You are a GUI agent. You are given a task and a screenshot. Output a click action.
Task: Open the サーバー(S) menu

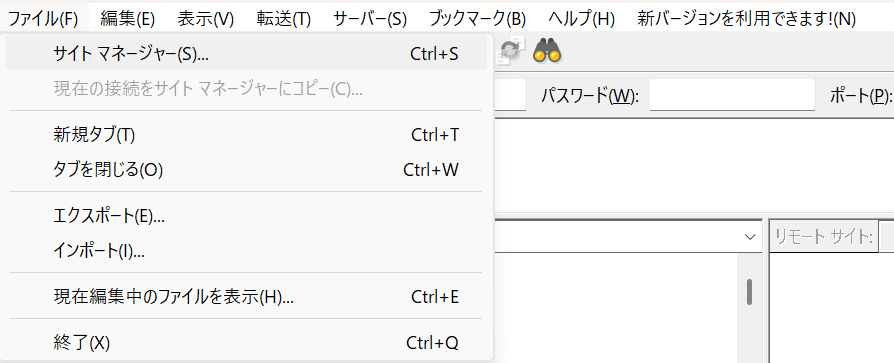pyautogui.click(x=370, y=19)
